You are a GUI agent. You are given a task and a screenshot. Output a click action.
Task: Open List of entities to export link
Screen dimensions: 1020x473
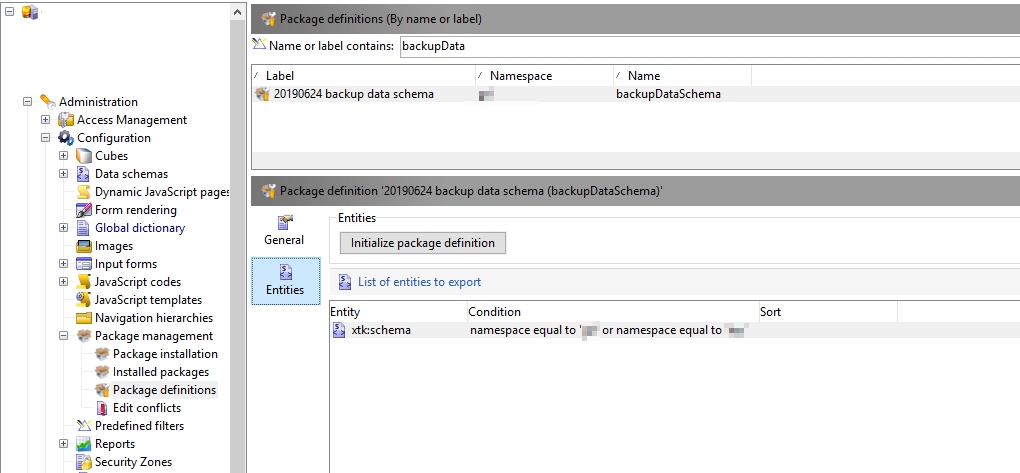tap(419, 282)
